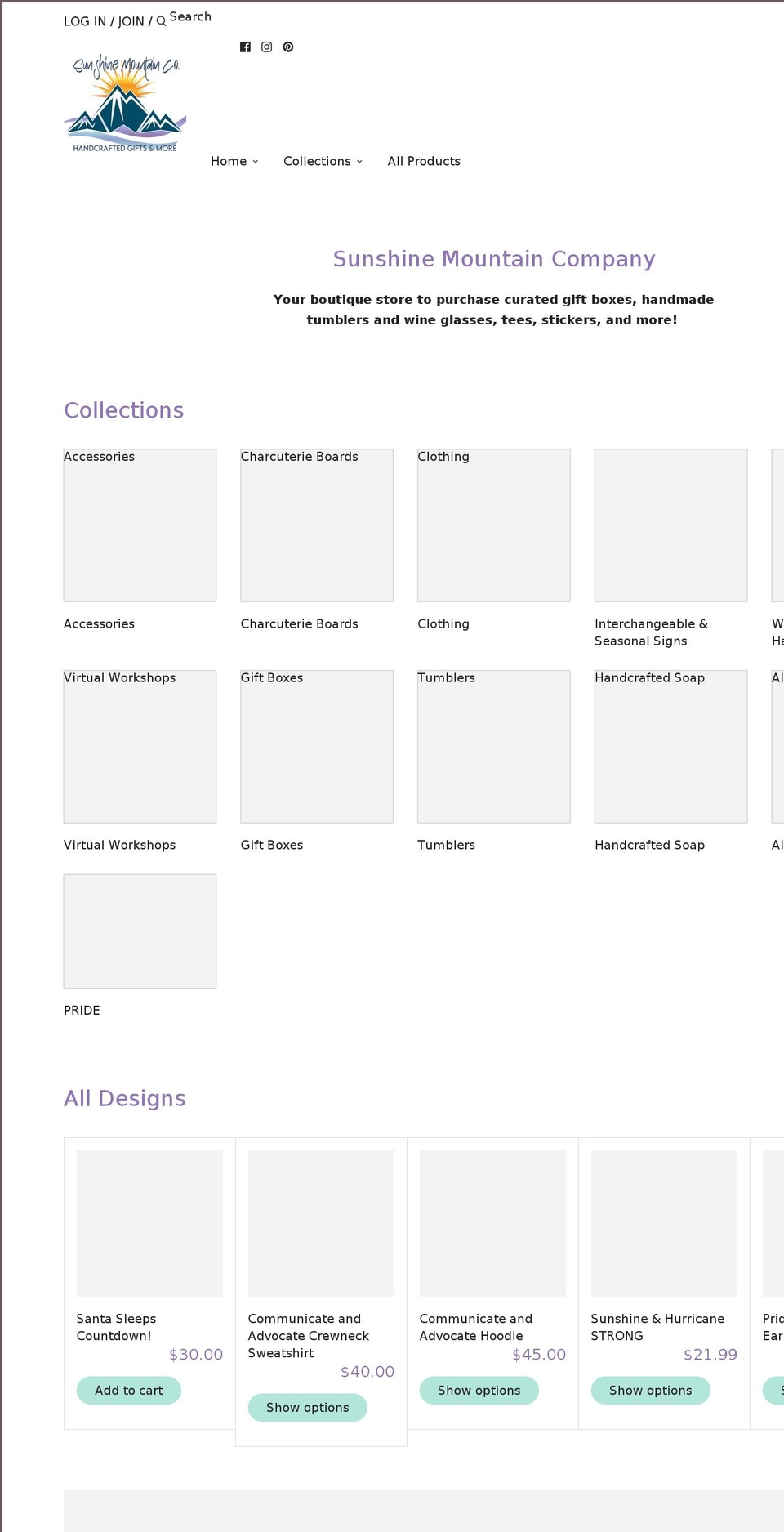Click the Handcrafted Soap caption link
The height and width of the screenshot is (1532, 784).
pyautogui.click(x=649, y=846)
